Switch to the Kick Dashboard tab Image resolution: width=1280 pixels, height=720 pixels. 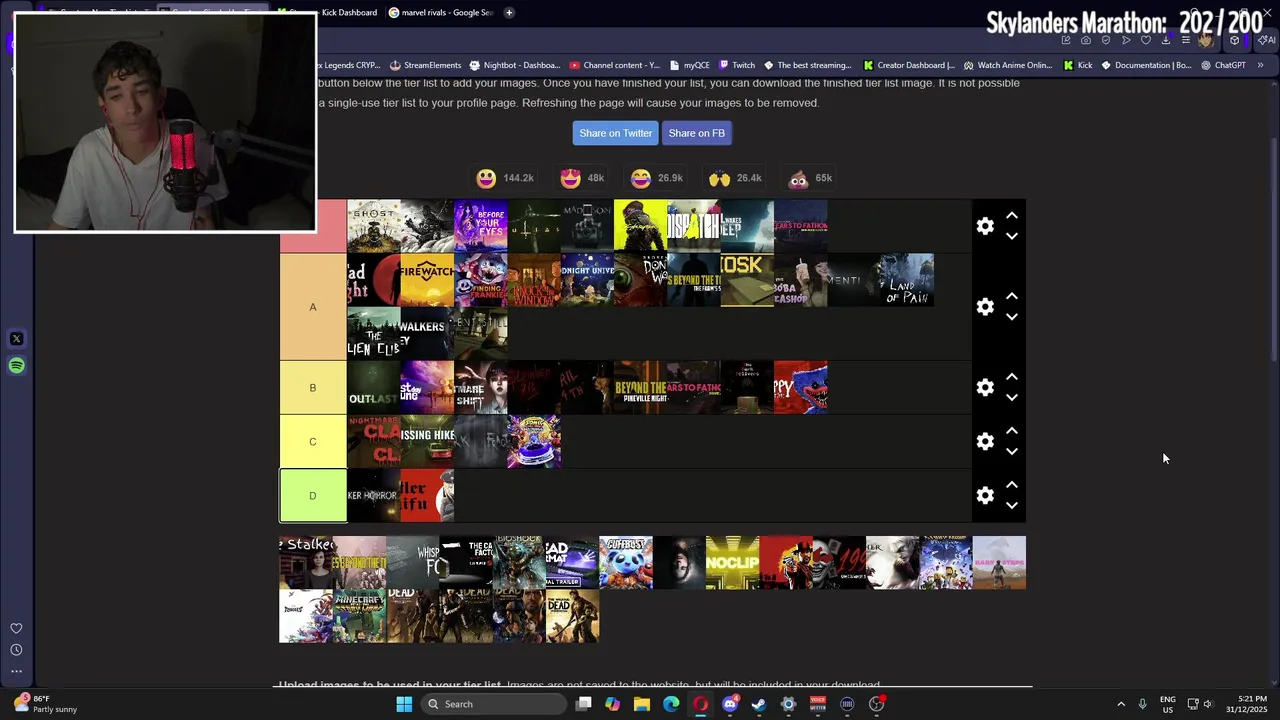pos(330,12)
